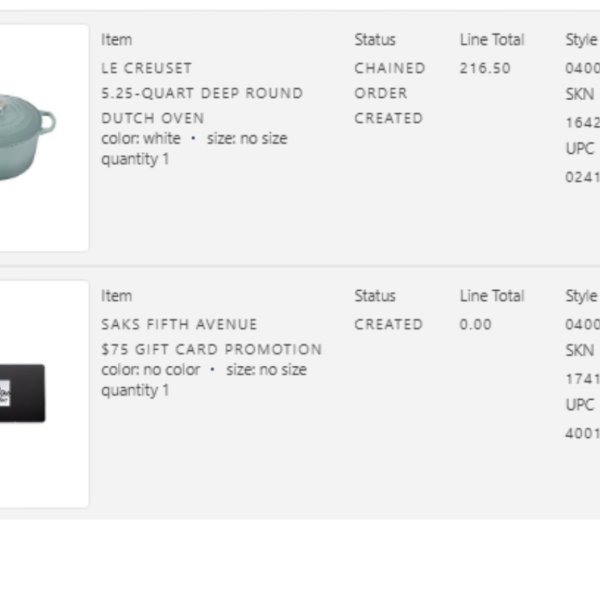Open the Le Creuset Dutch oven product image

pyautogui.click(x=44, y=138)
